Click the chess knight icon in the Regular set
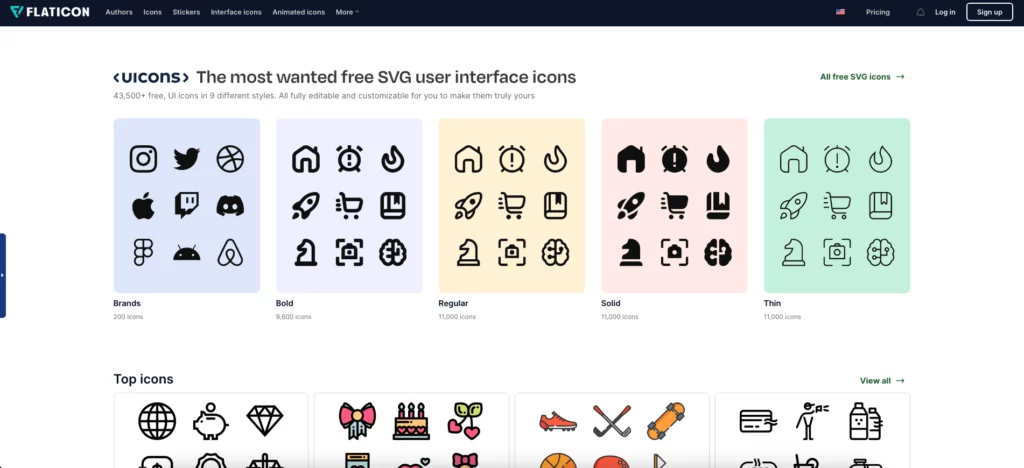 (x=468, y=252)
